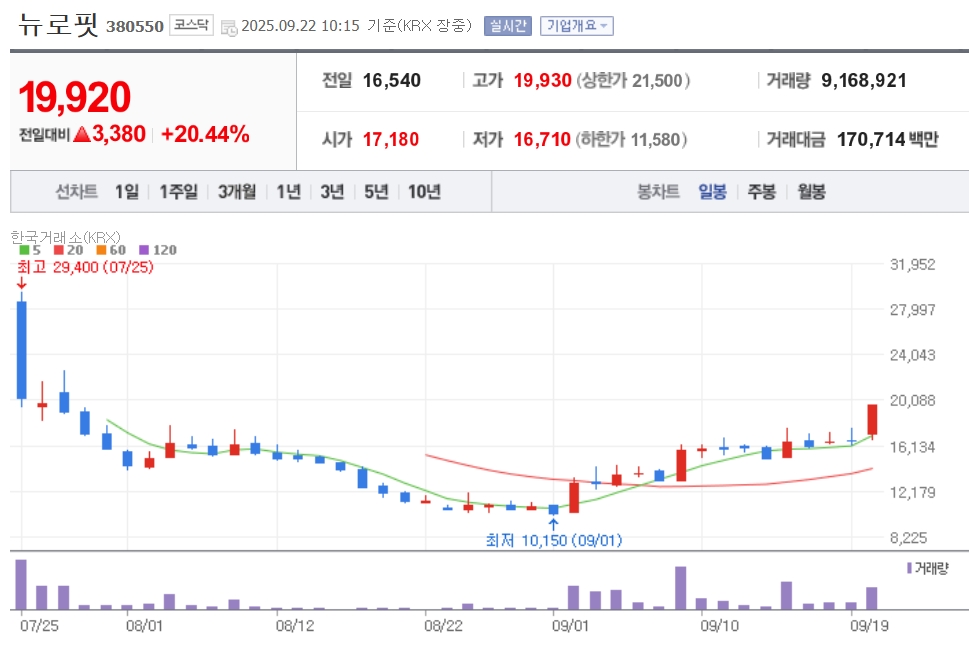Image resolution: width=969 pixels, height=661 pixels.
Task: Click the latest red candle on 09/22
Action: [x=872, y=419]
